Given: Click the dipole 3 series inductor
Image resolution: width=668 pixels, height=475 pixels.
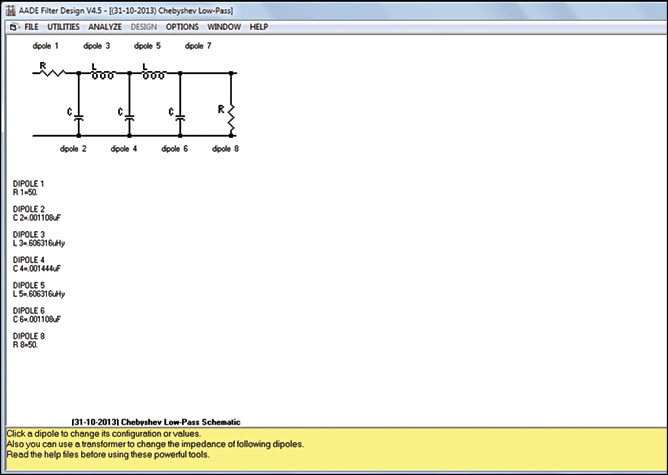Looking at the screenshot, I should 102,72.
